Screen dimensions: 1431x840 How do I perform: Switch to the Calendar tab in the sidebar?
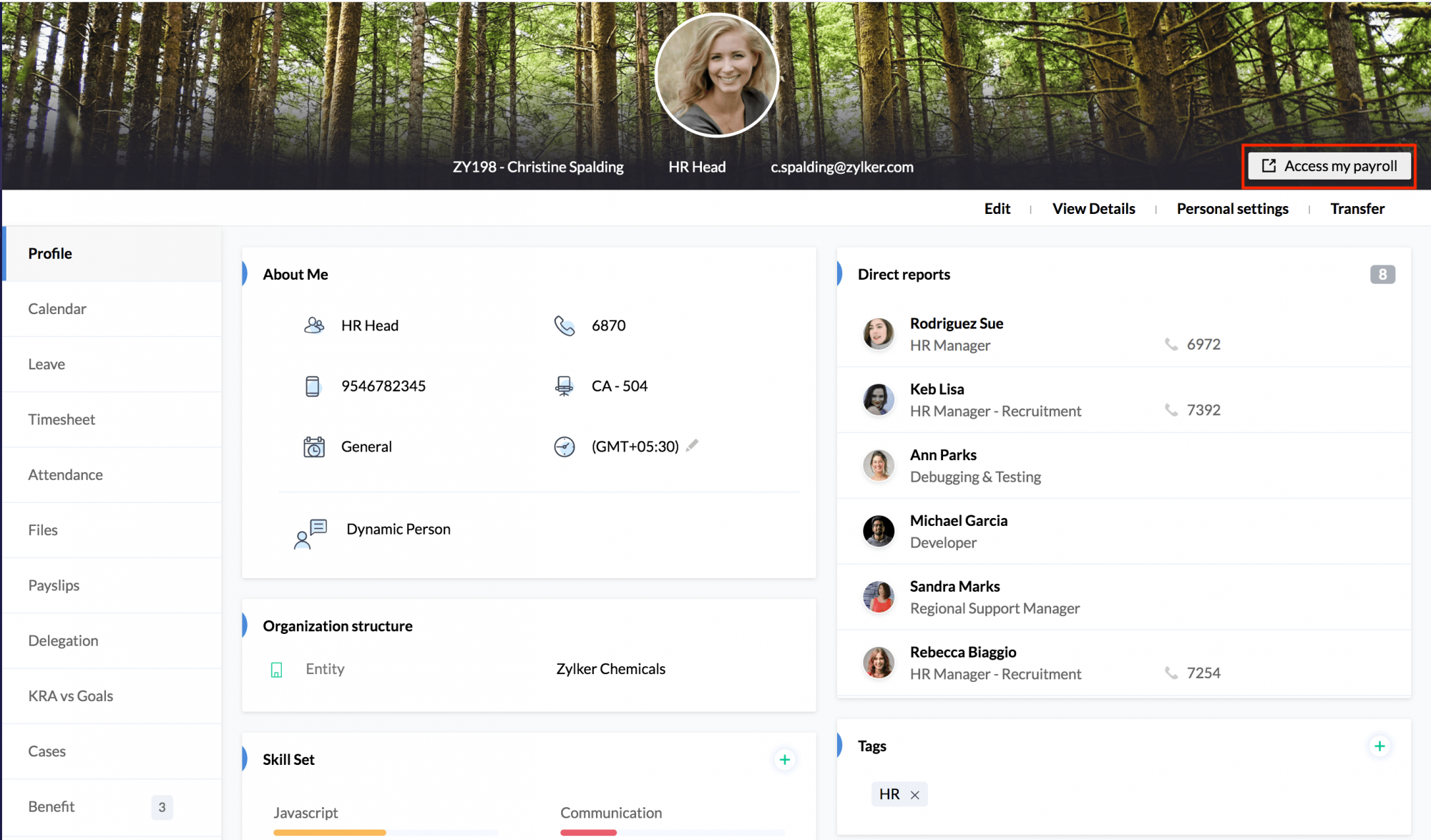[57, 309]
